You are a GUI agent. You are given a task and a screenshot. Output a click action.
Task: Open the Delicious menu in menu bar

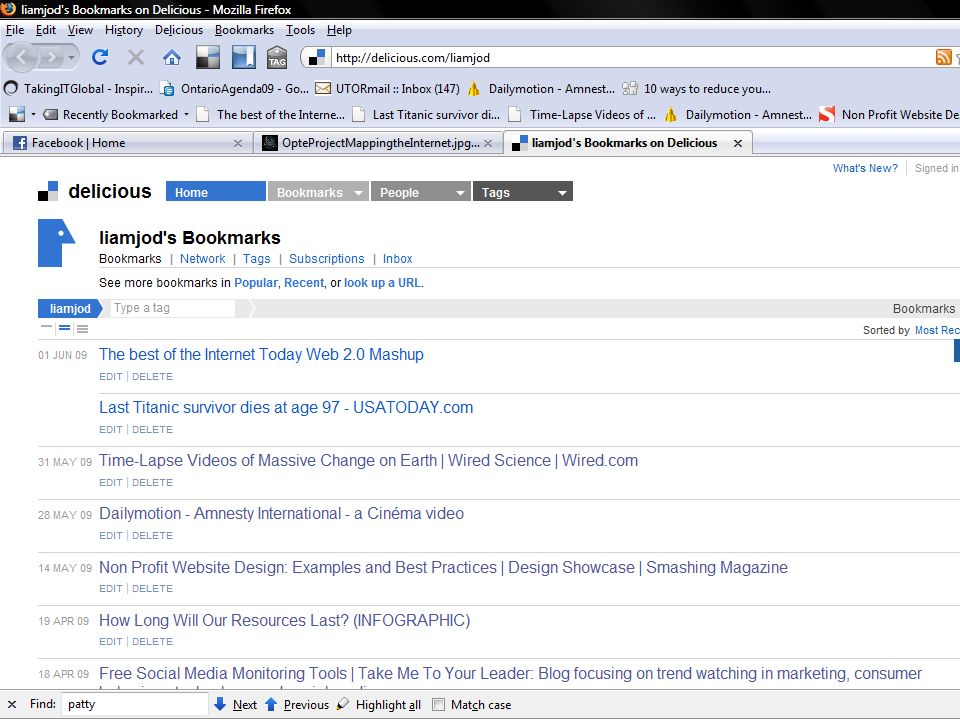179,30
